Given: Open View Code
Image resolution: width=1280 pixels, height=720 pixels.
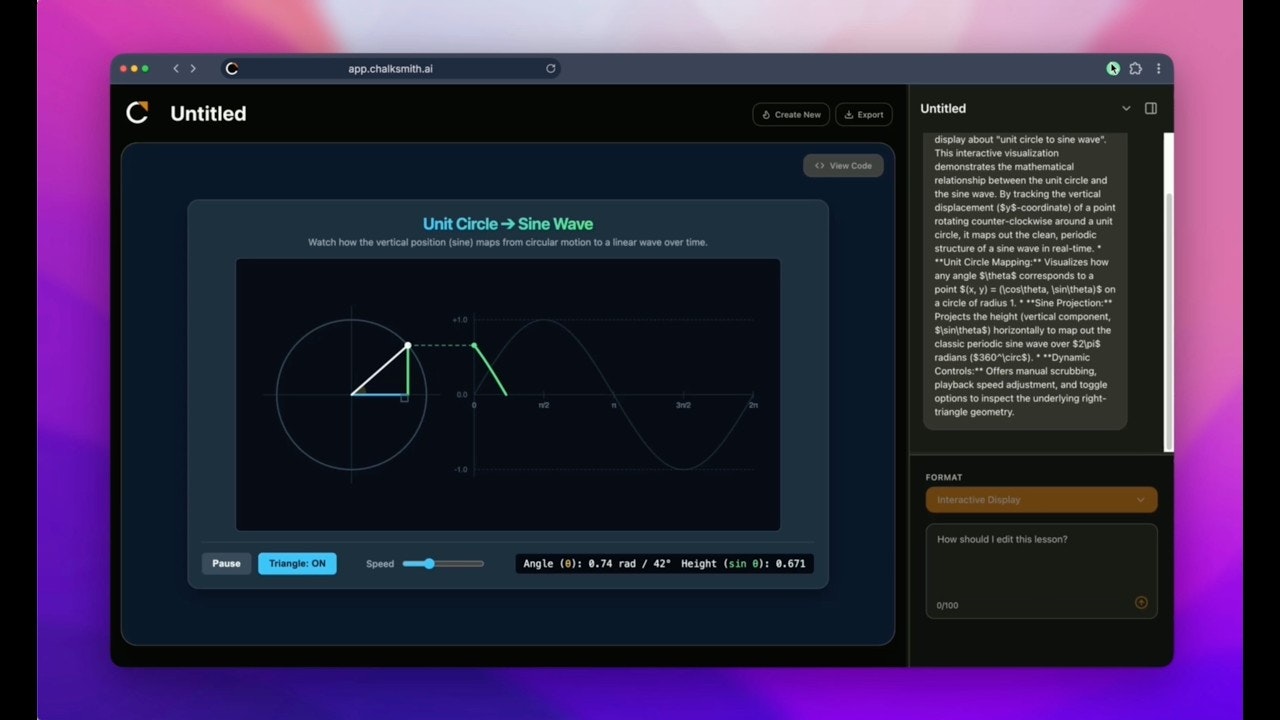Looking at the screenshot, I should (x=843, y=166).
